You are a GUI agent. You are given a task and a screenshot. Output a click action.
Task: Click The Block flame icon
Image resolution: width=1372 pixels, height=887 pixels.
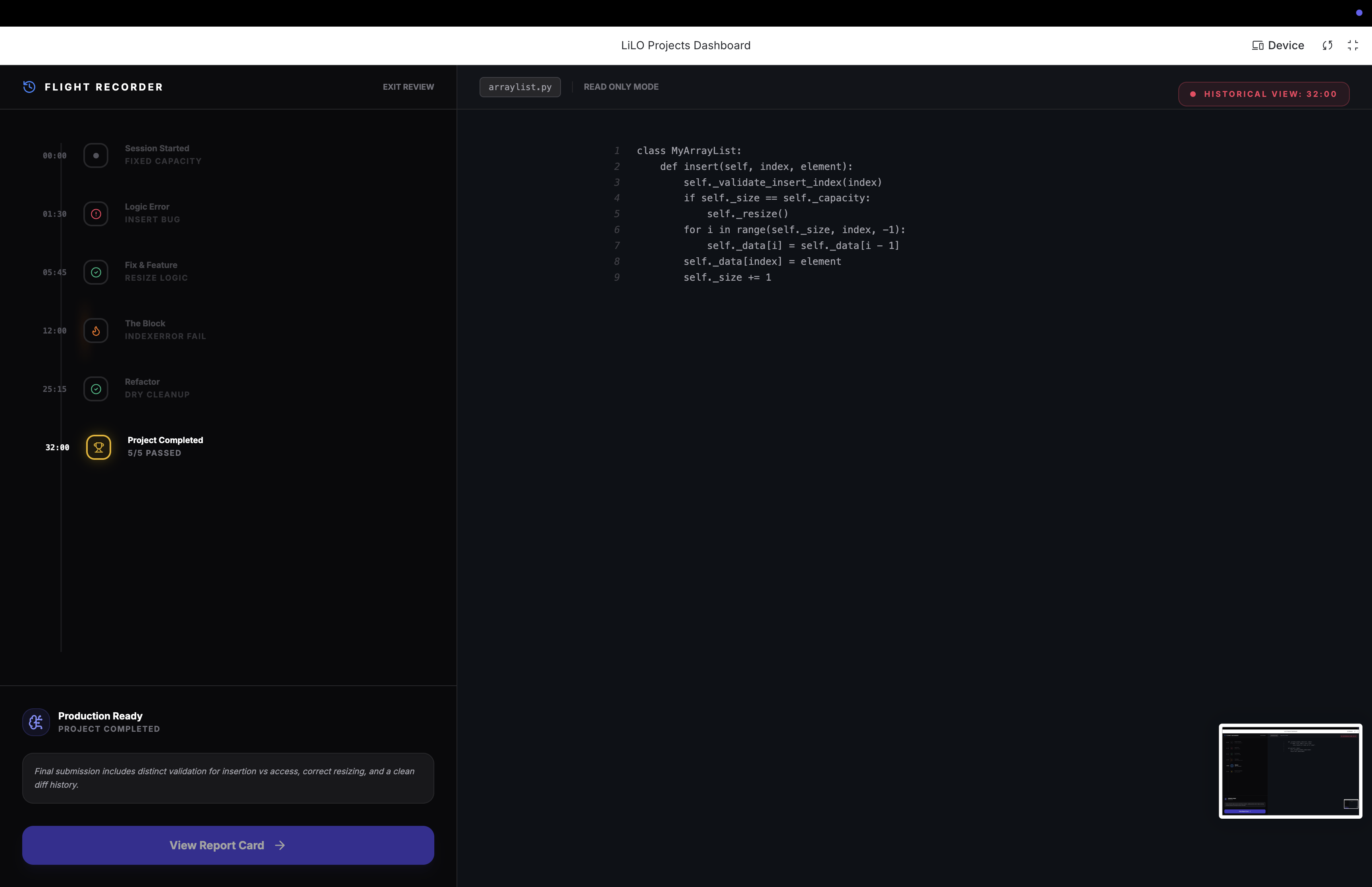coord(96,331)
